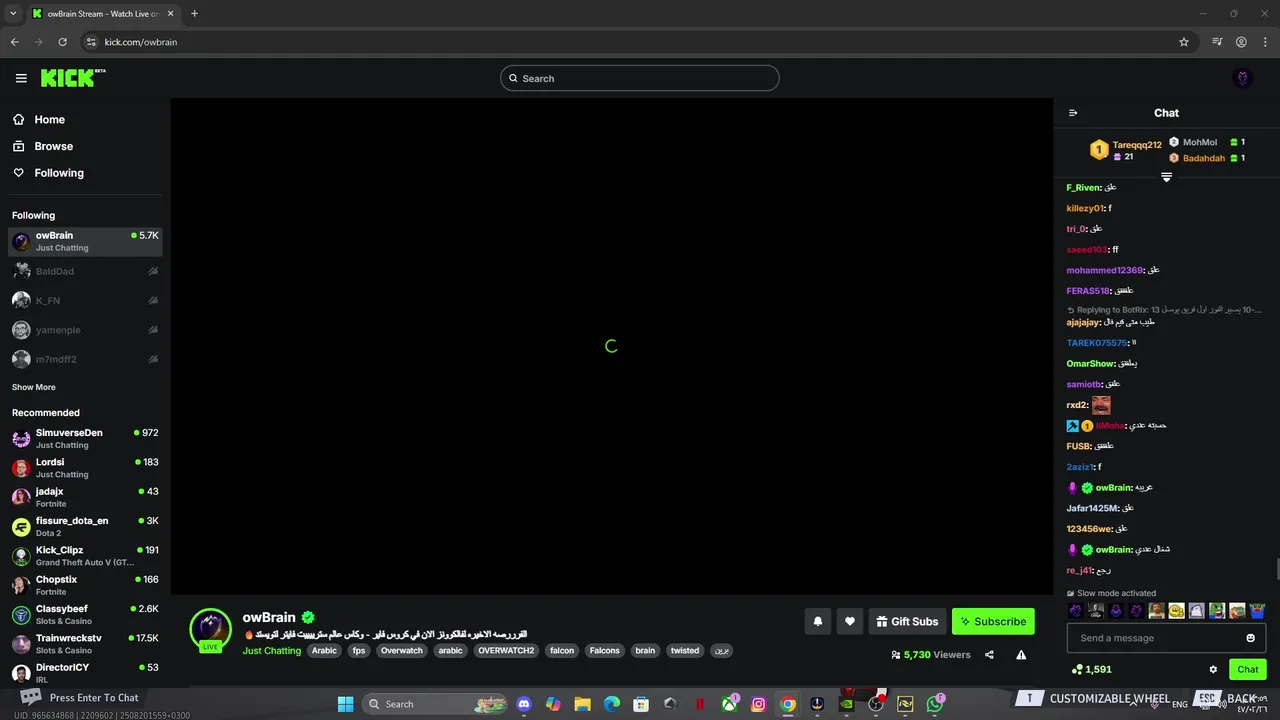
Task: Open recommended channel Kick_Clipz
Action: pos(85,555)
